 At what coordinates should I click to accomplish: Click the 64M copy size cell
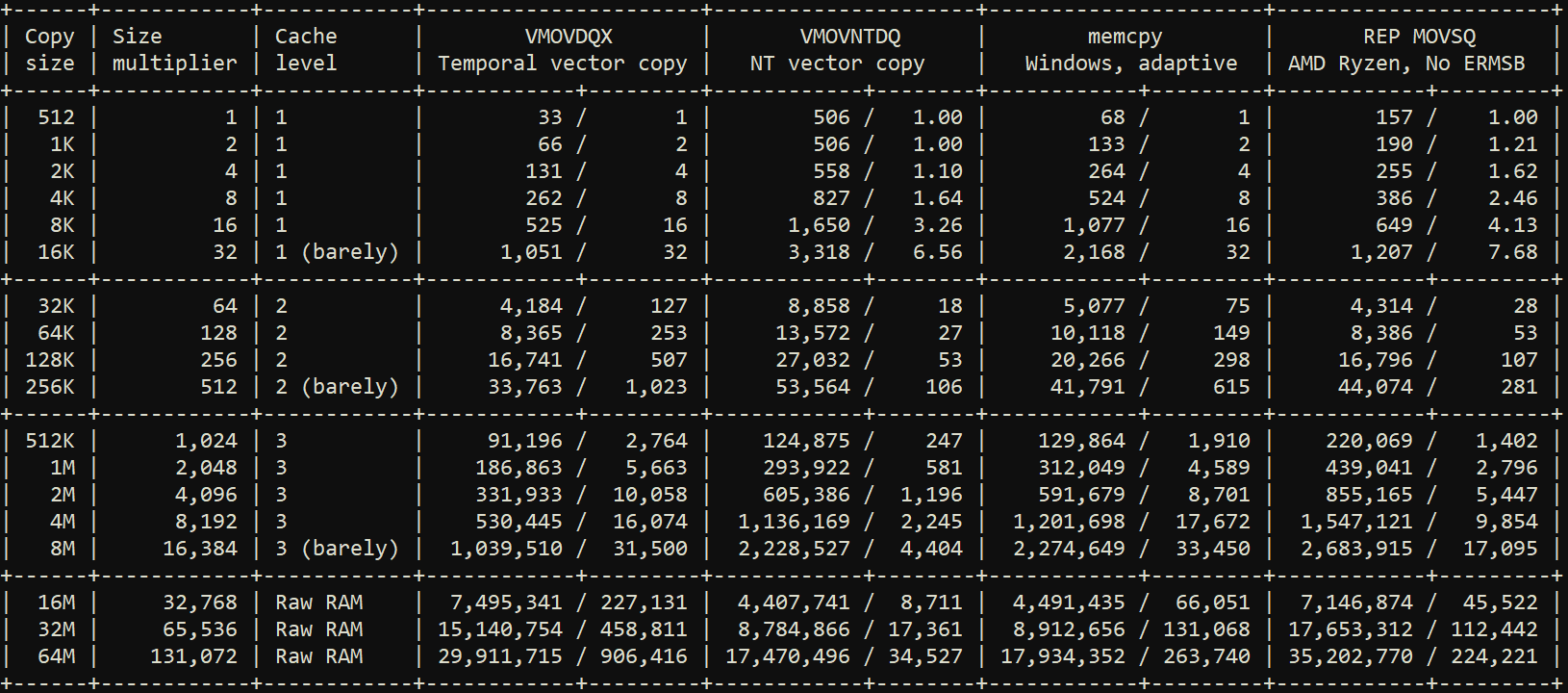point(56,656)
